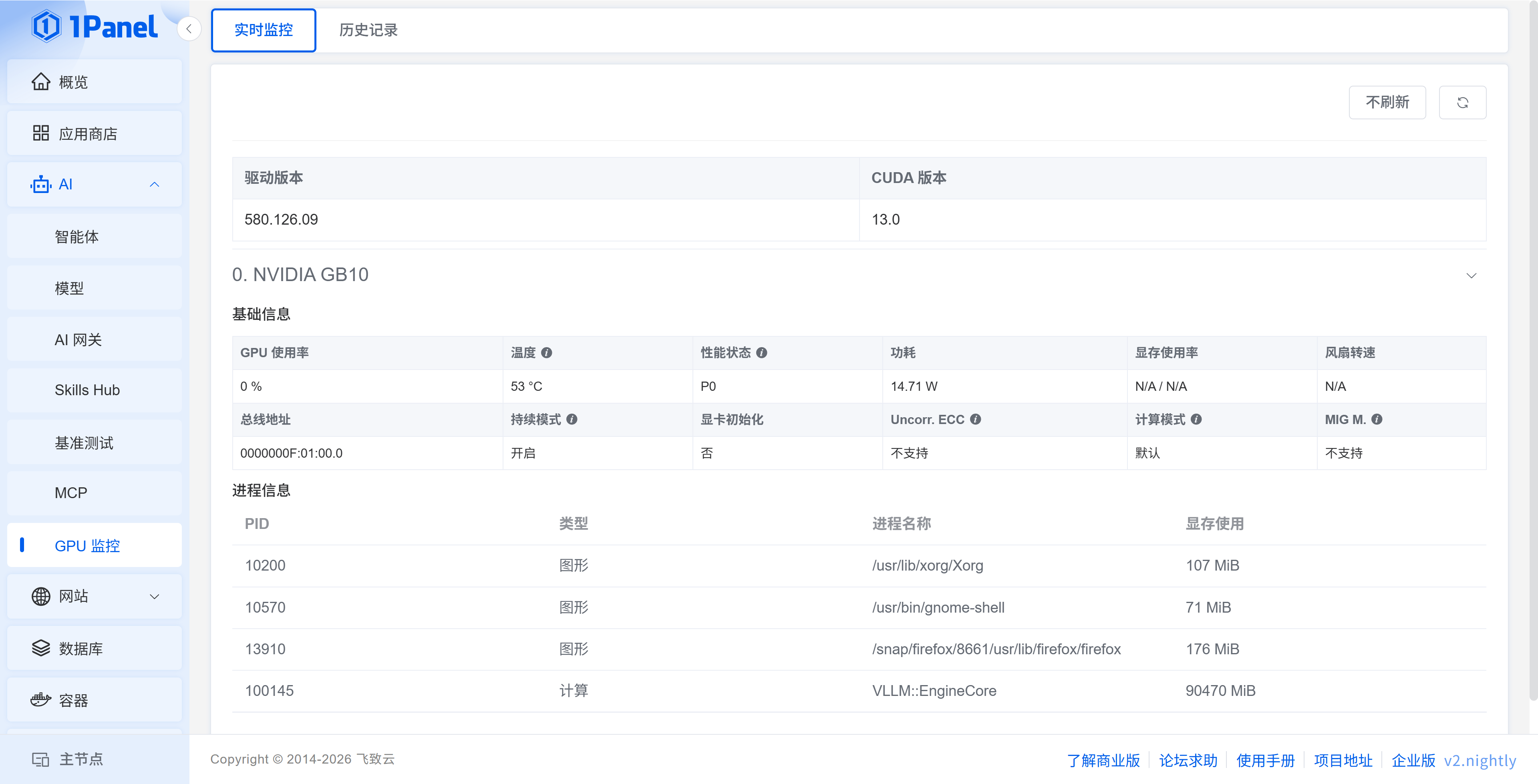Image resolution: width=1538 pixels, height=784 pixels.
Task: Open AI 网关 in the sidebar
Action: coord(95,340)
